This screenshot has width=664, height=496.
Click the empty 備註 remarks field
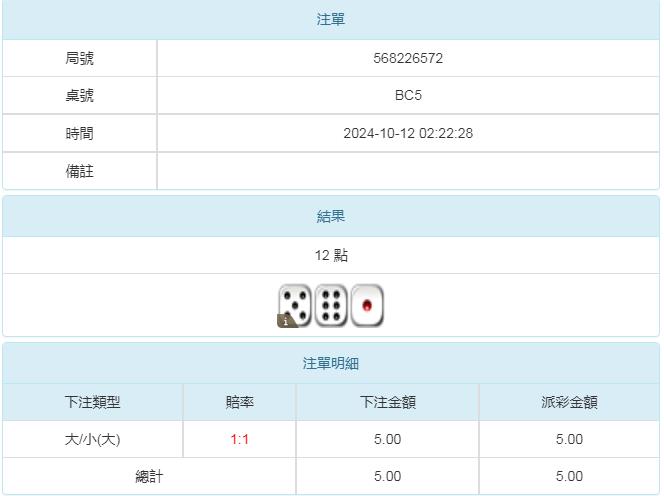pyautogui.click(x=408, y=171)
